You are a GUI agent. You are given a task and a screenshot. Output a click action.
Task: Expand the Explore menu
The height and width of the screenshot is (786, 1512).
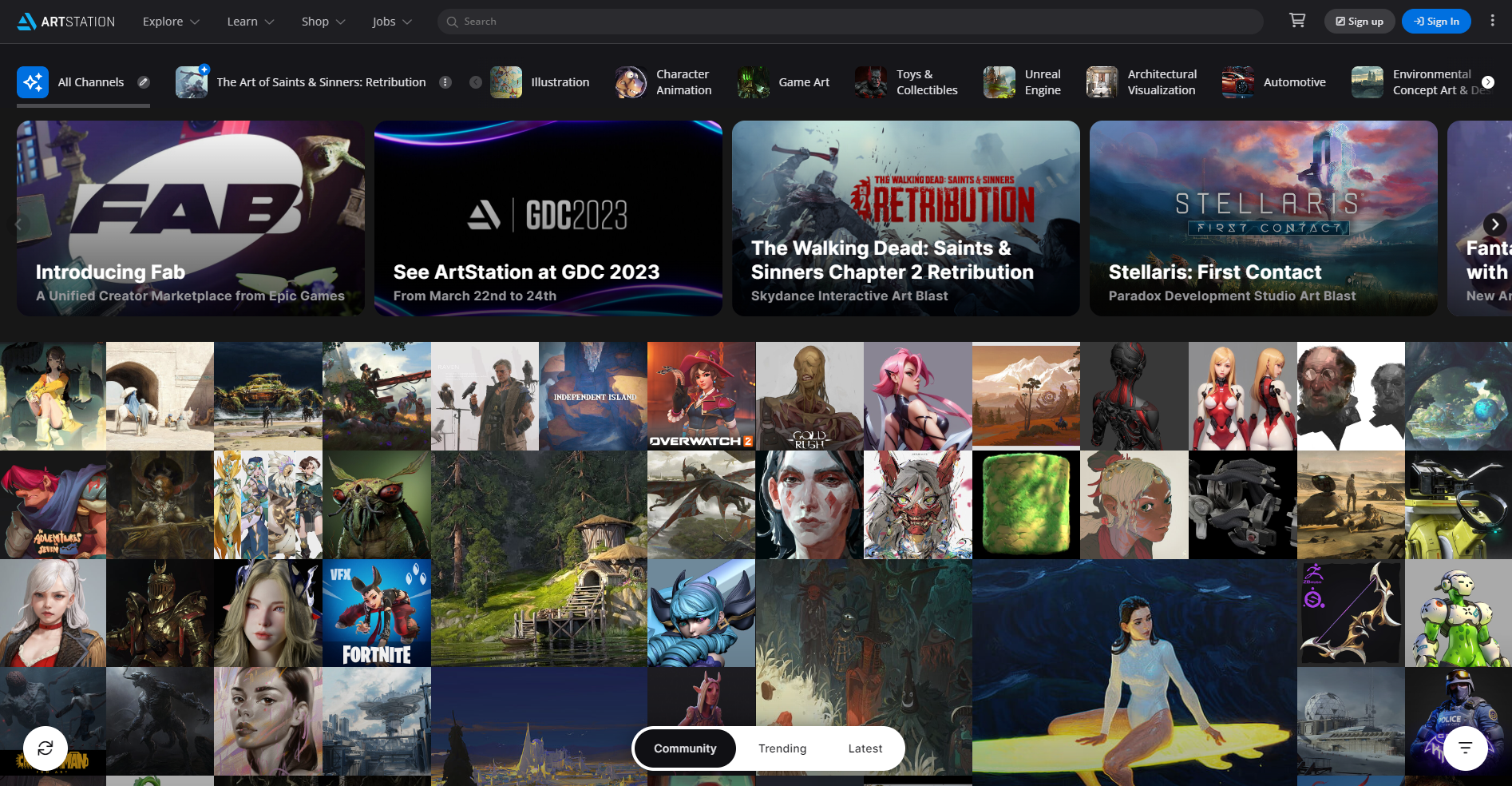point(171,22)
